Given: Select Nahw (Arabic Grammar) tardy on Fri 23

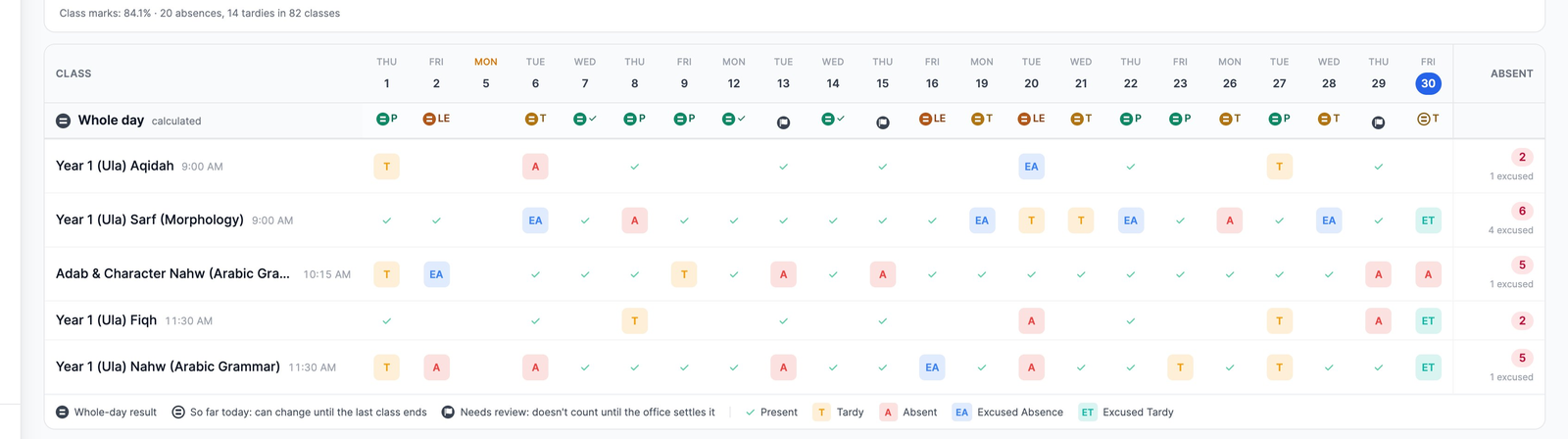Looking at the screenshot, I should pyautogui.click(x=1180, y=367).
